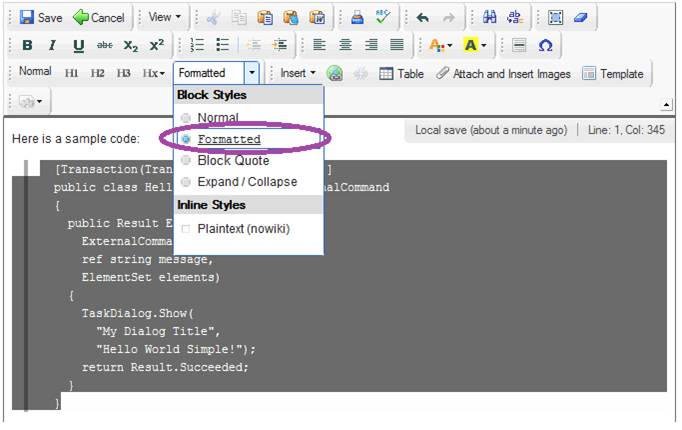Align text right
682x430 pixels.
point(371,45)
